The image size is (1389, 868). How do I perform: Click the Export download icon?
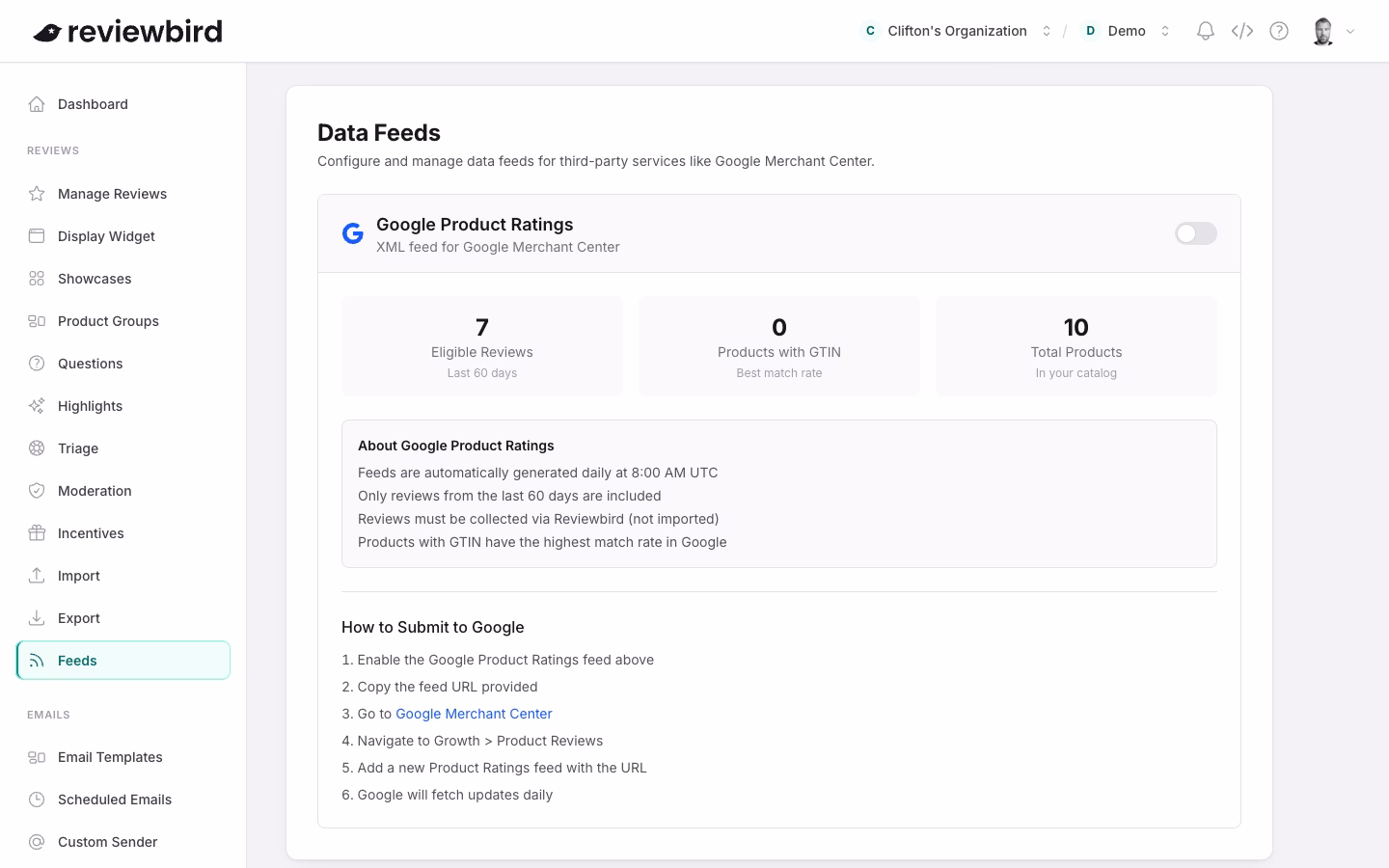coord(37,618)
